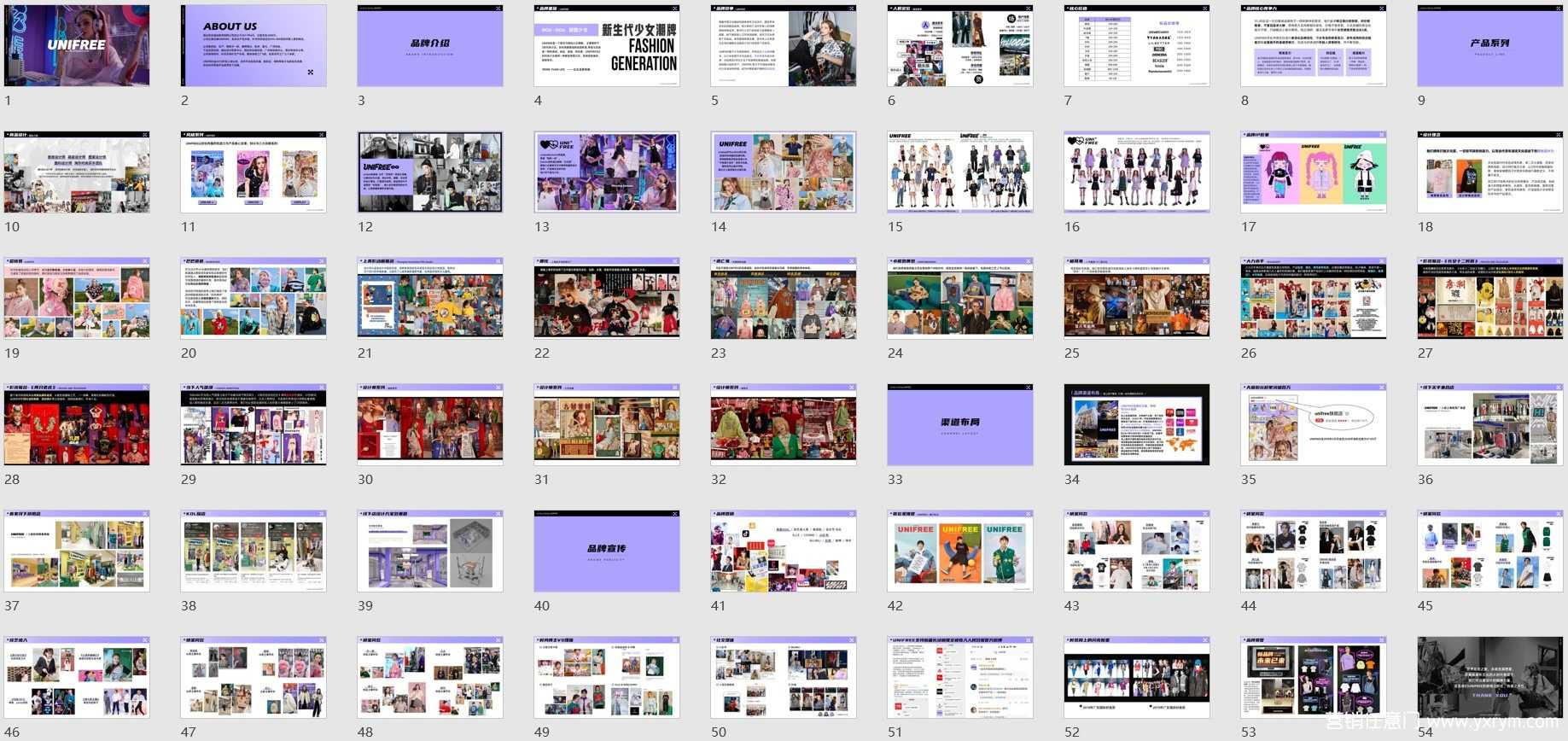Select slide 44 thumbnail
Screen dimensions: 1568x741
click(x=1314, y=551)
